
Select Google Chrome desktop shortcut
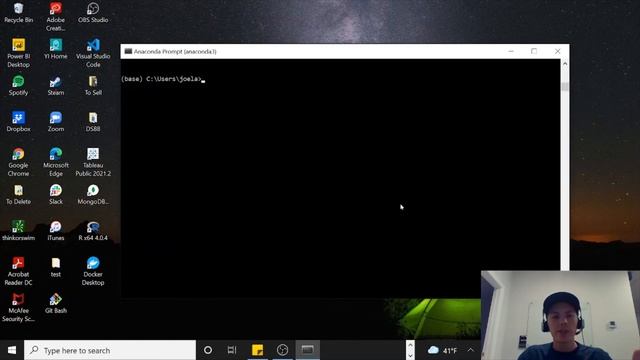point(18,162)
